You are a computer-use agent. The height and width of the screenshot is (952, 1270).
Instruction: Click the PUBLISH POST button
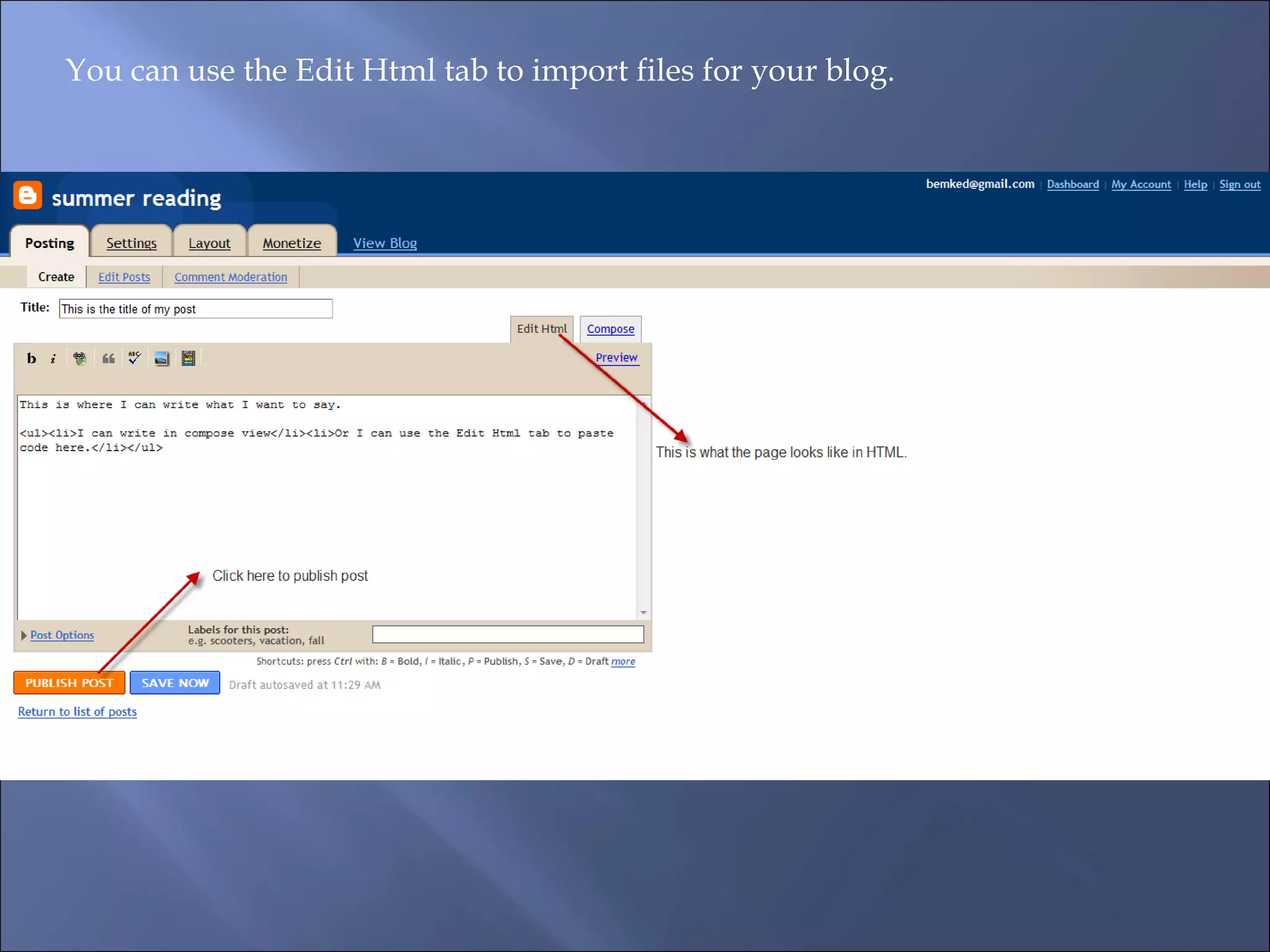69,683
